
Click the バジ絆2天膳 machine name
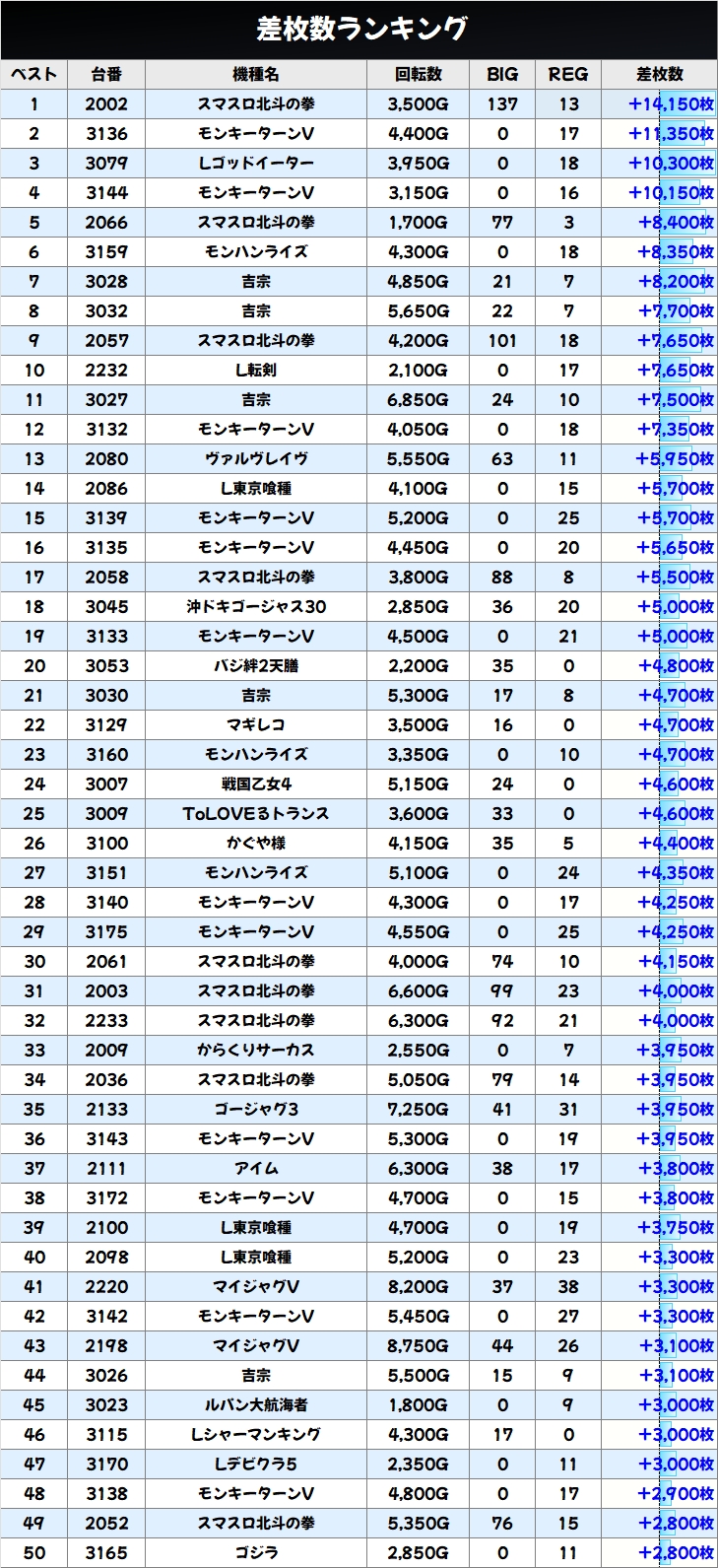coord(256,666)
